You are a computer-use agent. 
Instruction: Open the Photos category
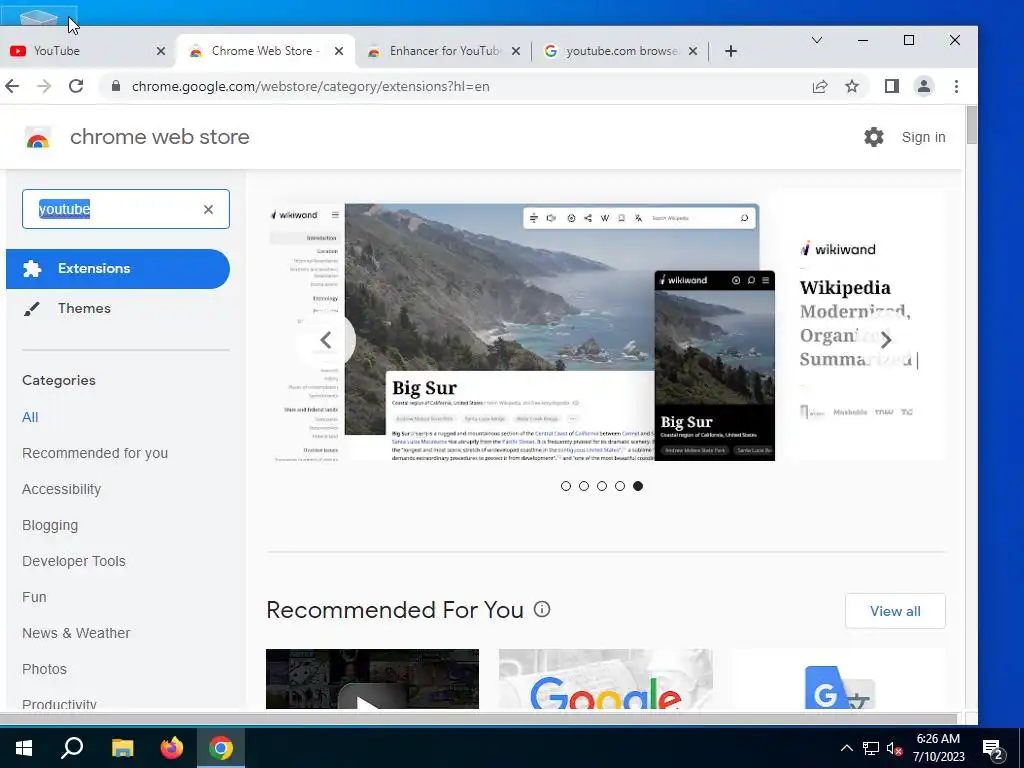[44, 669]
